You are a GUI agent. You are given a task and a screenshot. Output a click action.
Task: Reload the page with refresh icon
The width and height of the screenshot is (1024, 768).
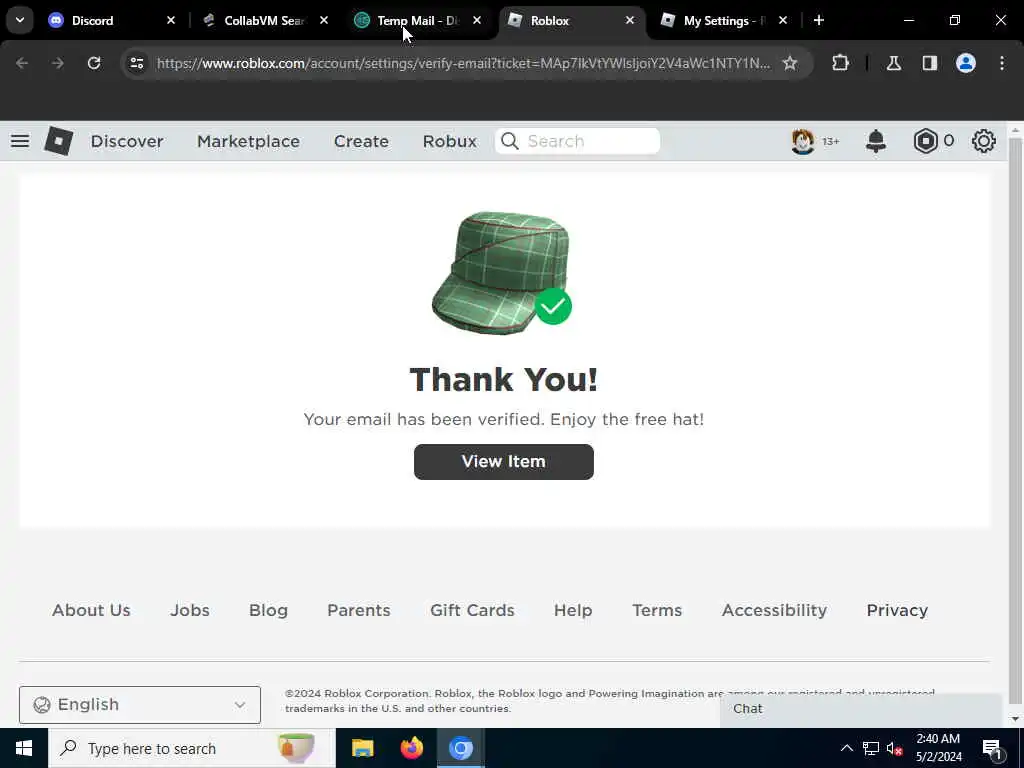(x=94, y=63)
